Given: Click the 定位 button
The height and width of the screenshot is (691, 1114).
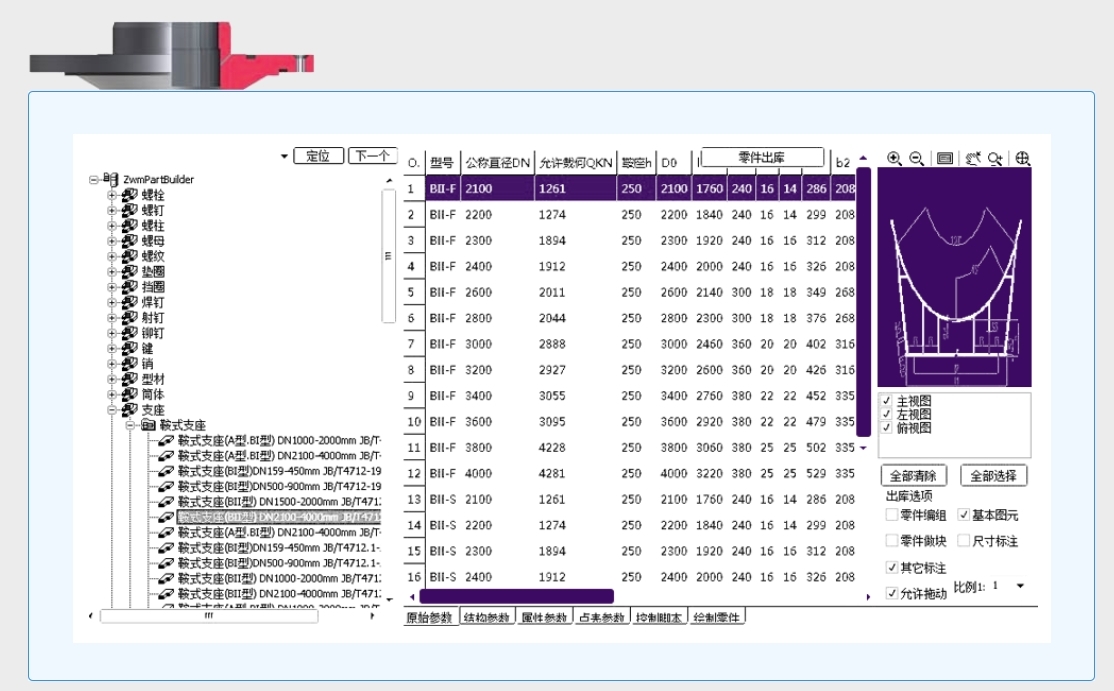Looking at the screenshot, I should (318, 156).
